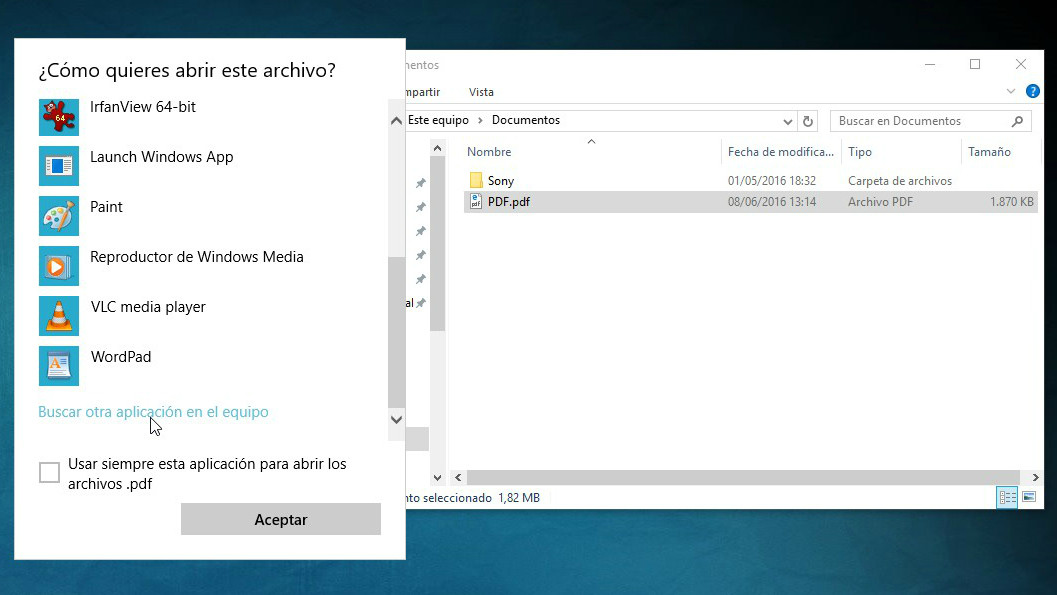Select Reproductor de Windows Media label
Image resolution: width=1057 pixels, height=595 pixels.
pos(197,257)
